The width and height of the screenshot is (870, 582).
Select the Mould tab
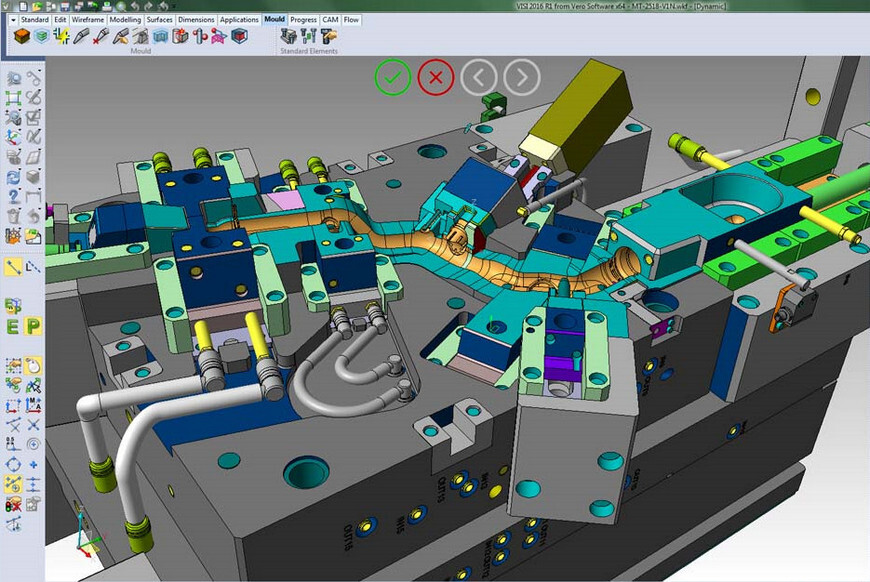pos(274,19)
